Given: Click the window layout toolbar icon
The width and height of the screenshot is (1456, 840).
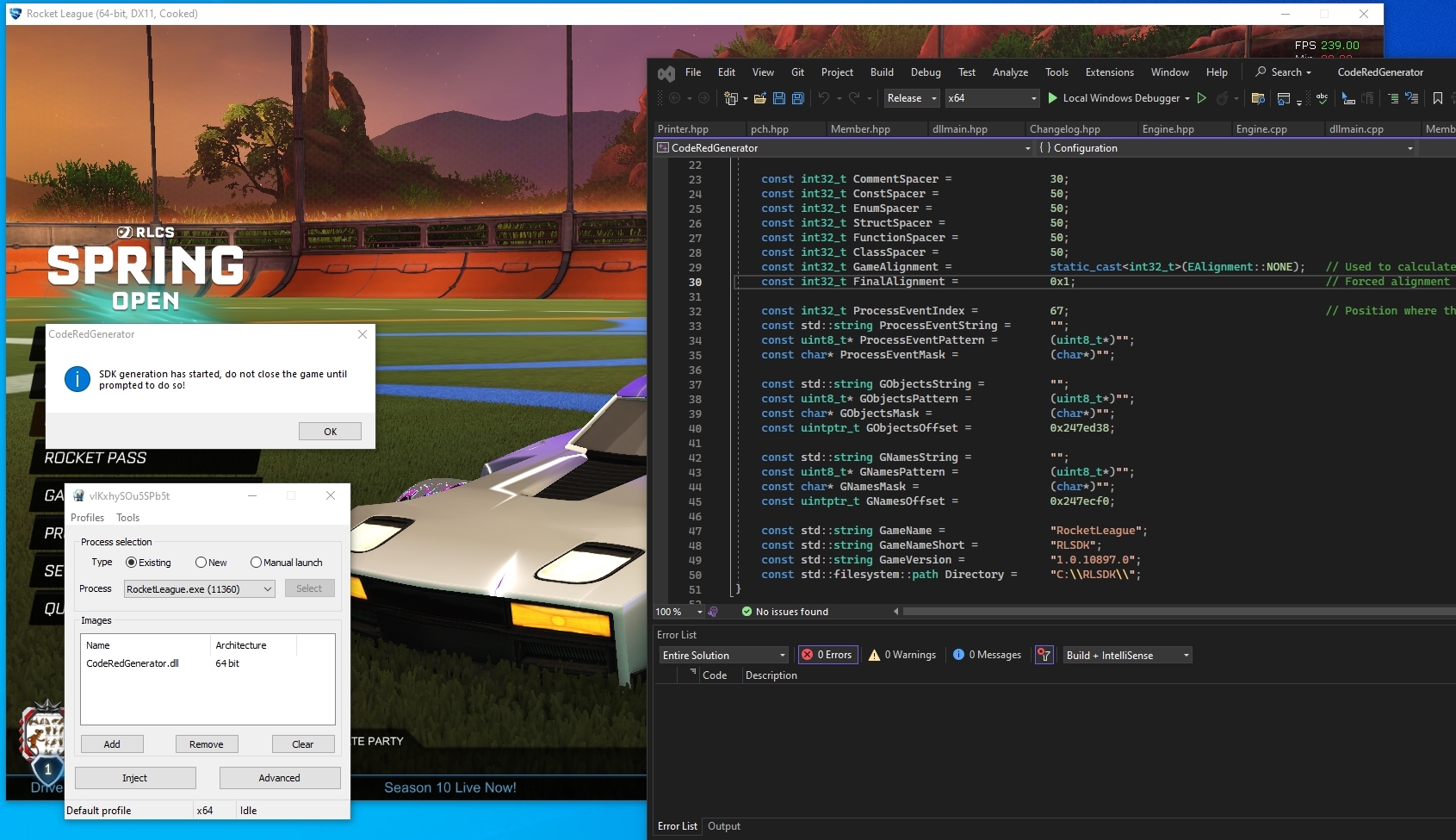Looking at the screenshot, I should click(1284, 98).
